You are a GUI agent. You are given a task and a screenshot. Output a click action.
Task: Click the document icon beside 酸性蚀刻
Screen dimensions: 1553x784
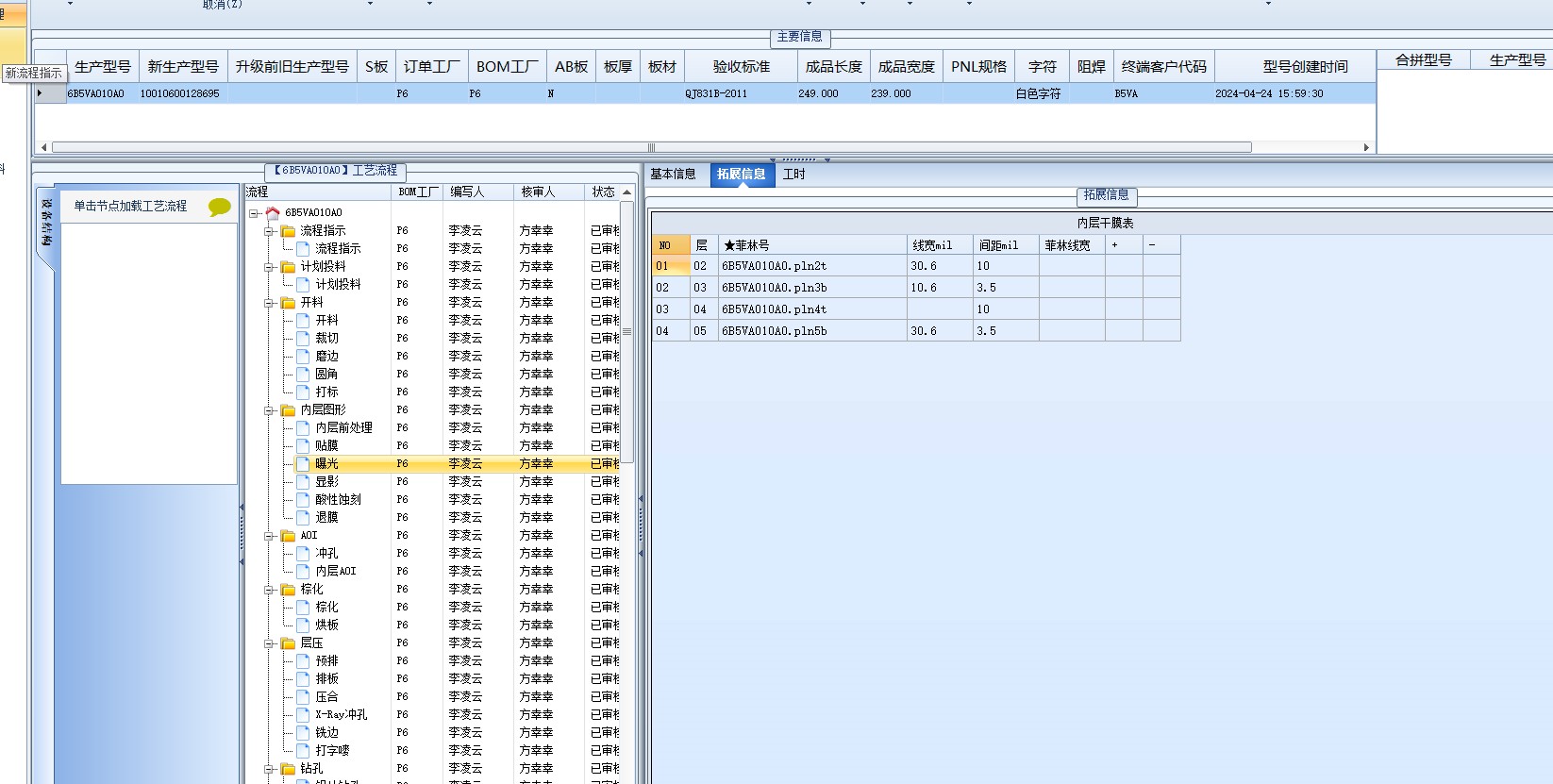coord(303,500)
